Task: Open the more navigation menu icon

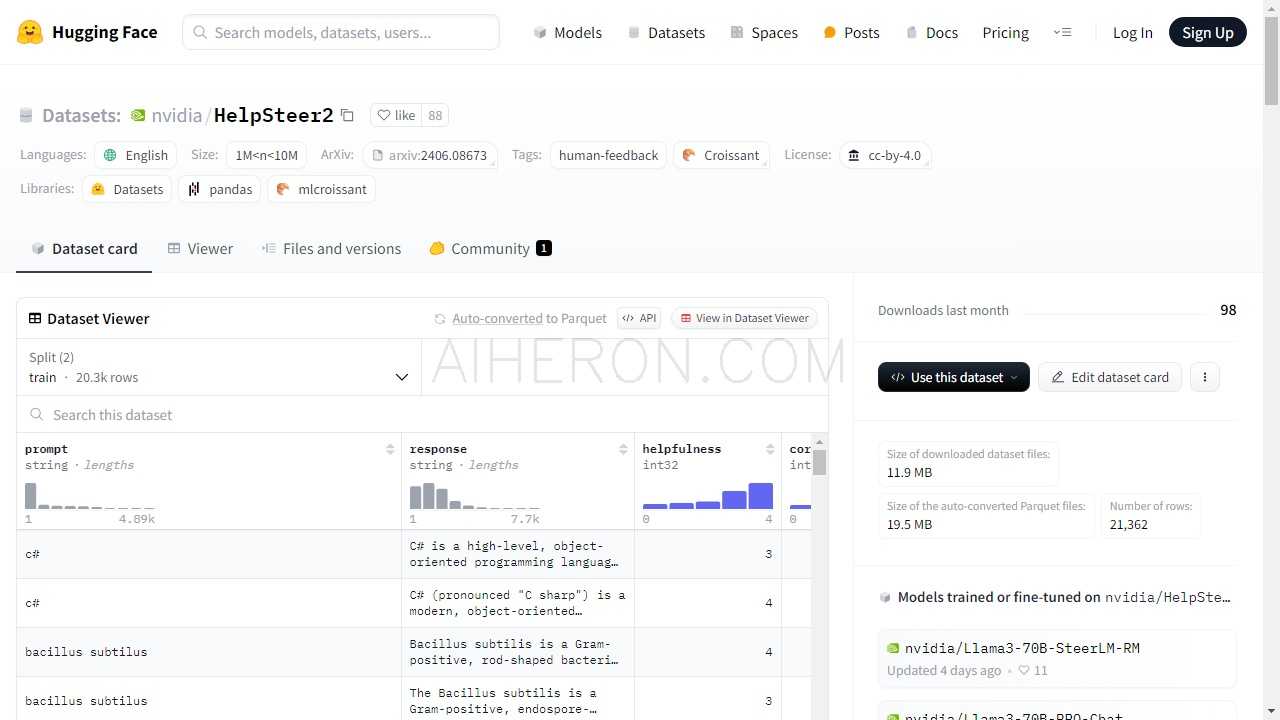Action: click(x=1062, y=32)
